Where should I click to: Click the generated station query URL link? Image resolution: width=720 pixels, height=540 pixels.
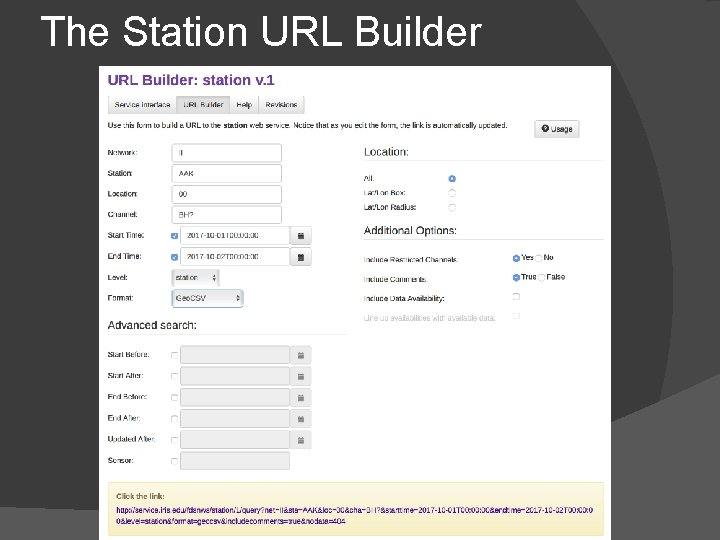354,515
